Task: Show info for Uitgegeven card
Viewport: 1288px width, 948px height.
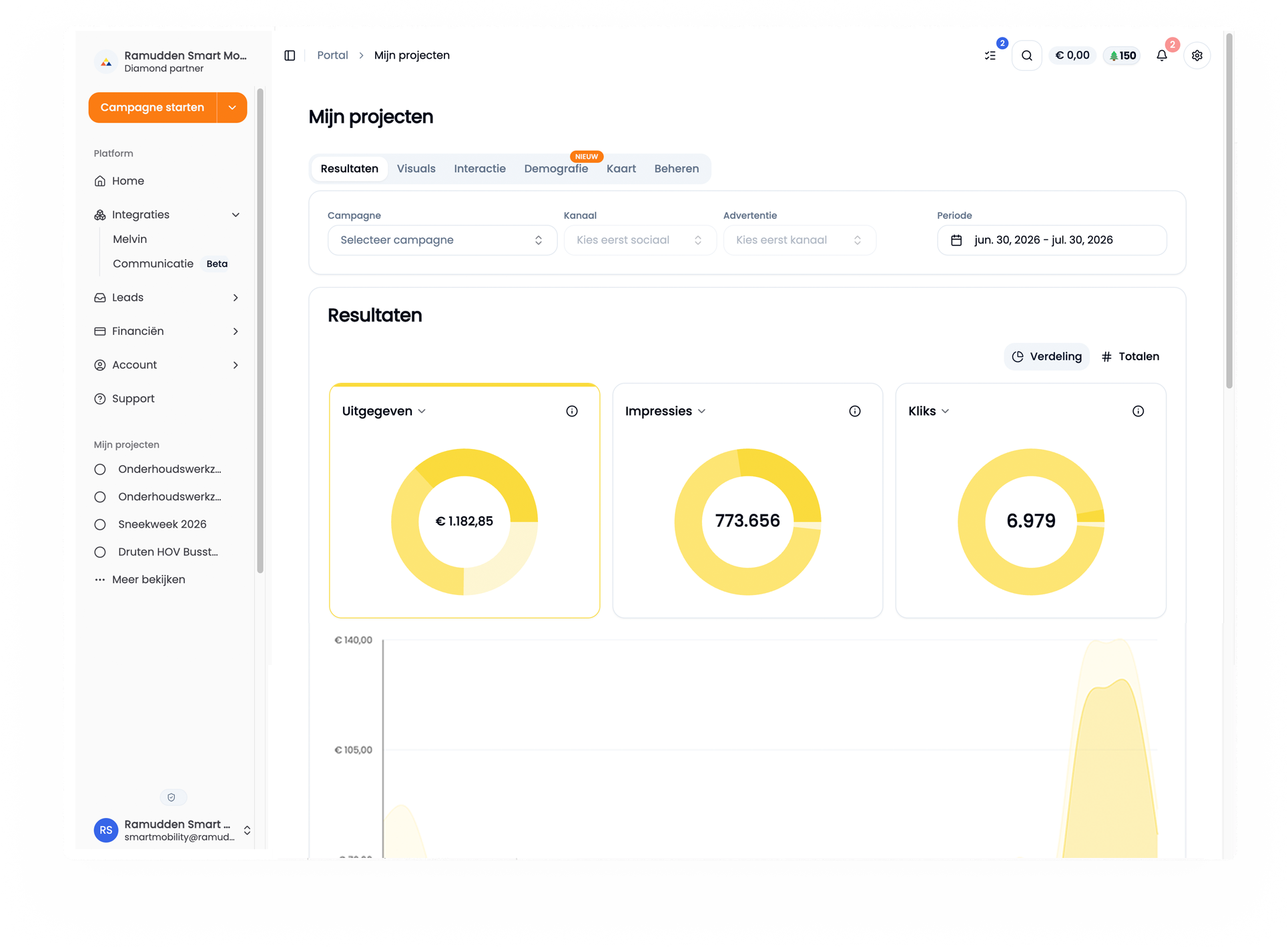Action: (572, 411)
